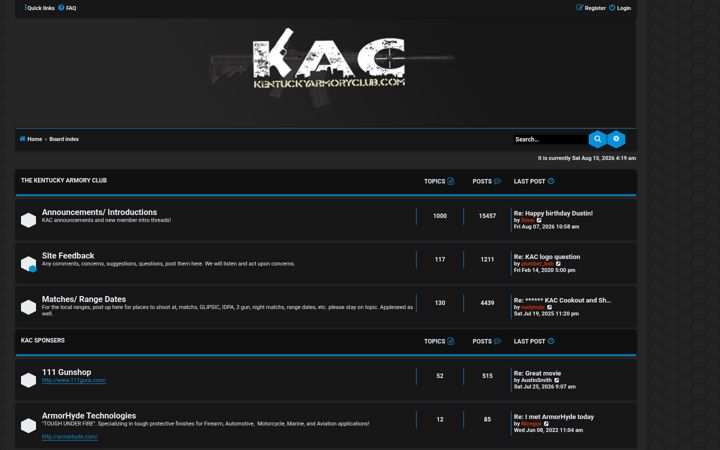
Task: Open advanced search gear button
Action: tap(616, 139)
